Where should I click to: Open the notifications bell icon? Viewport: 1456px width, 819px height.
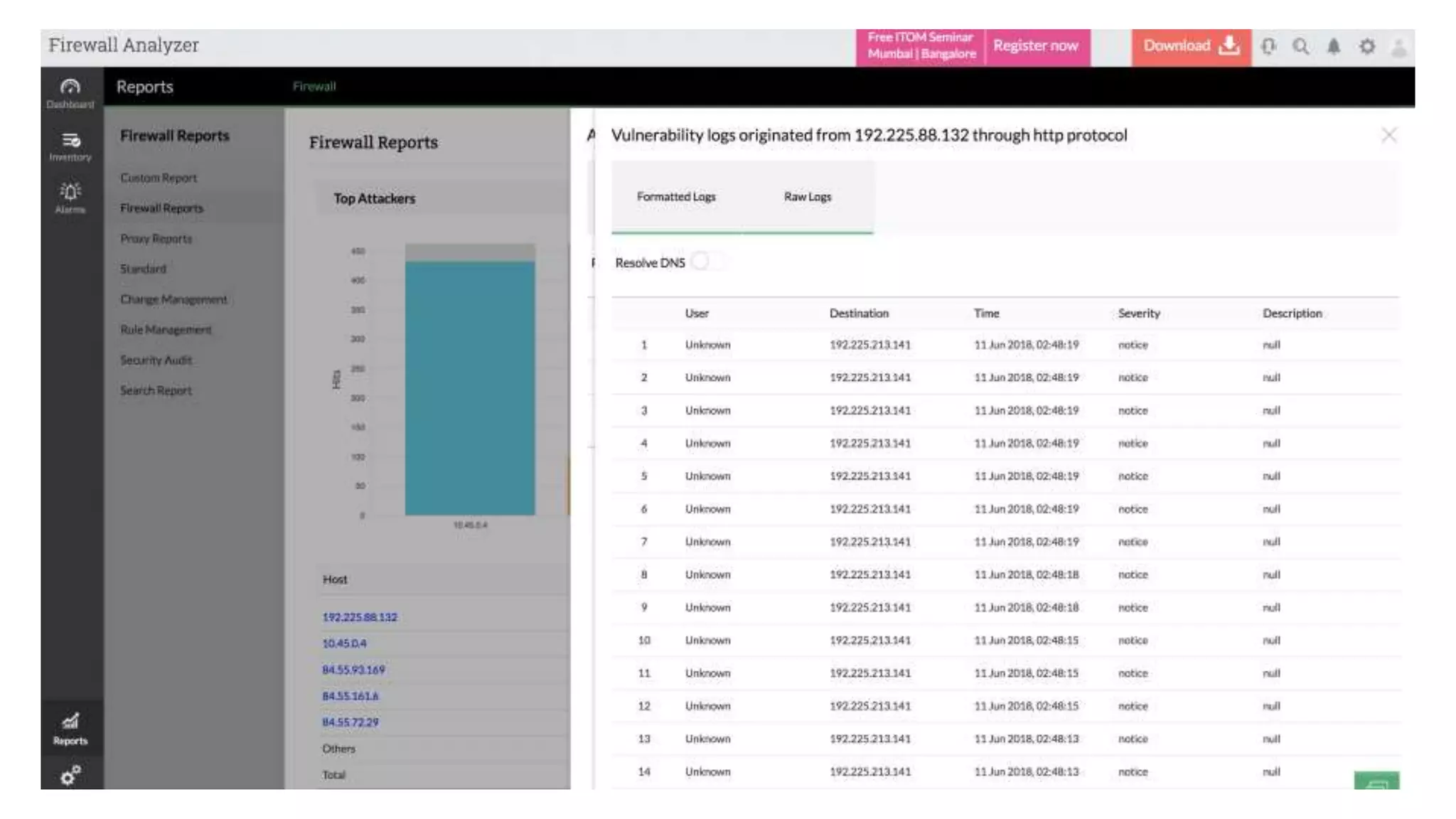coord(1334,47)
